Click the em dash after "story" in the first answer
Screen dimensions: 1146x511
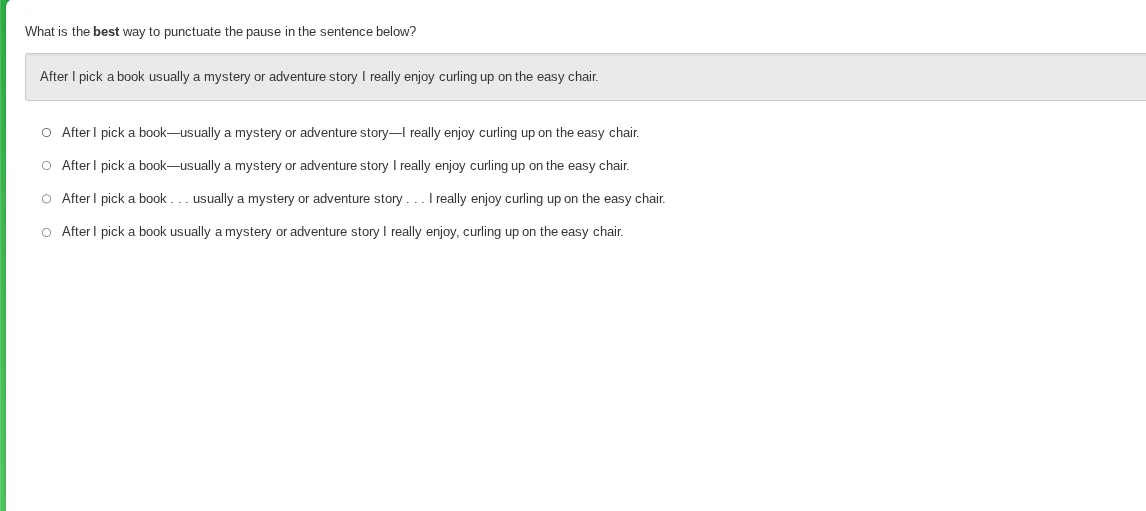(x=395, y=133)
